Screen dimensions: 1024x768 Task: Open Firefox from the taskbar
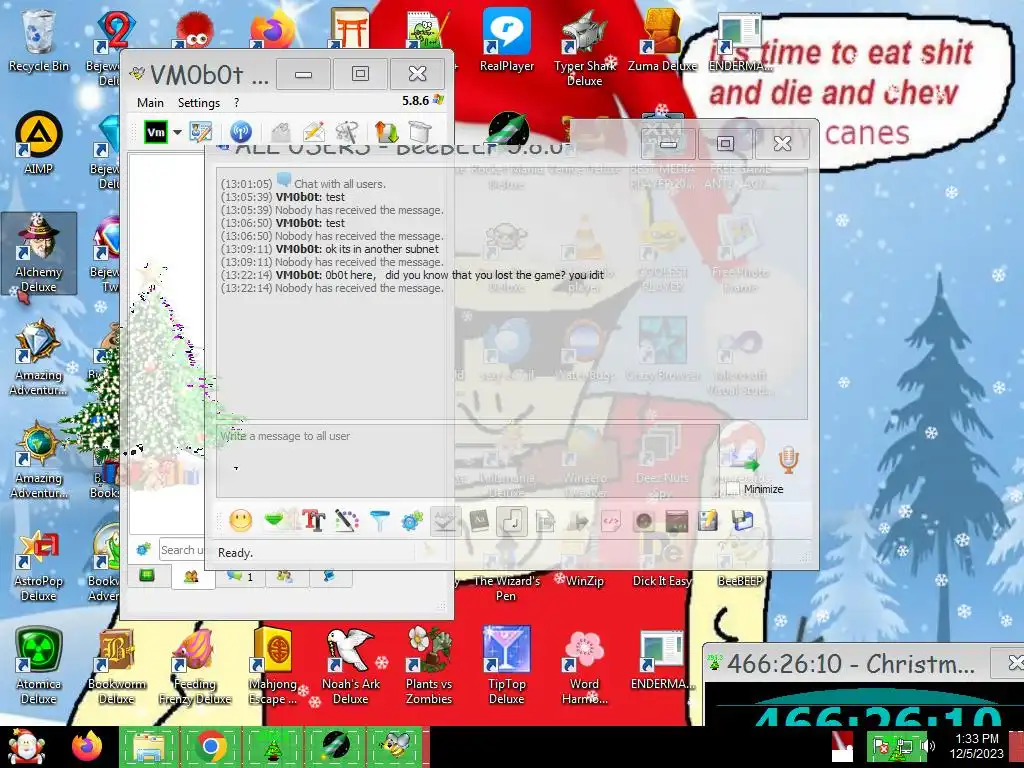[87, 746]
